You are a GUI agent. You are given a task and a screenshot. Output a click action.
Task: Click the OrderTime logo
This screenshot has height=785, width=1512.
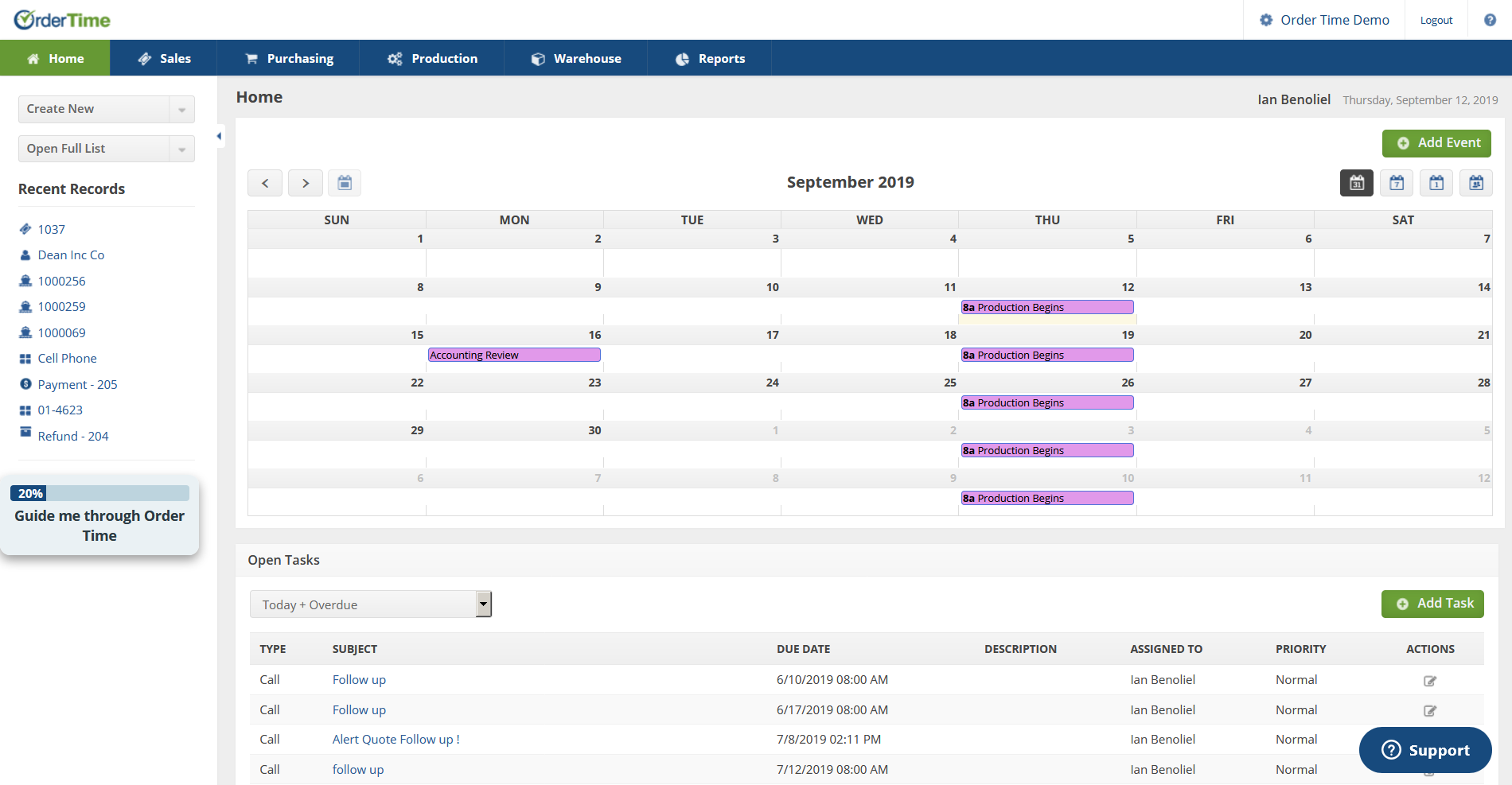point(61,19)
